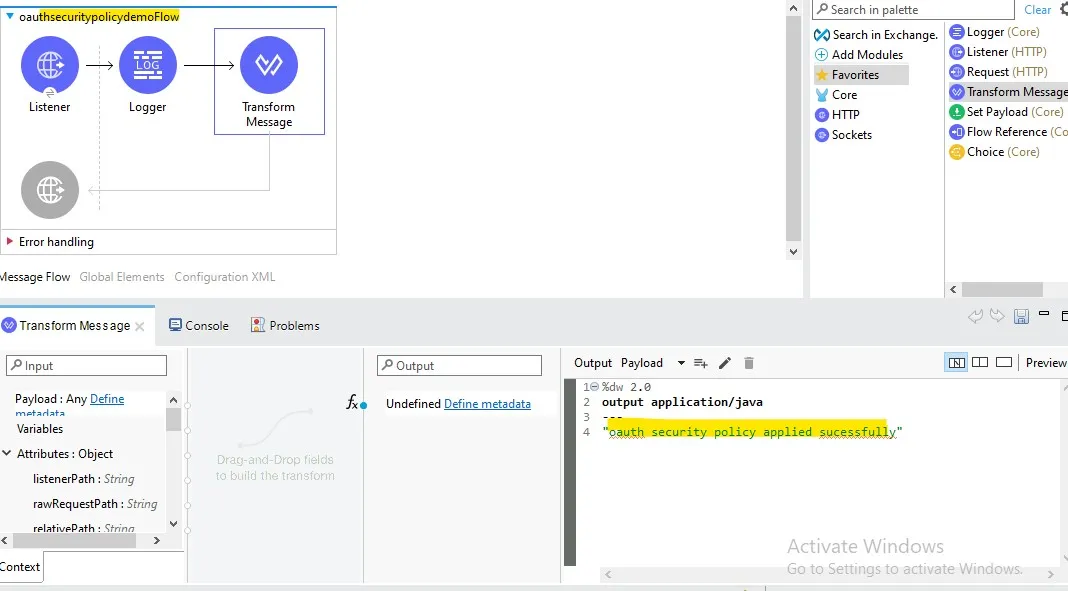The image size is (1068, 591).
Task: Click the undo arrow icon
Action: [x=975, y=316]
